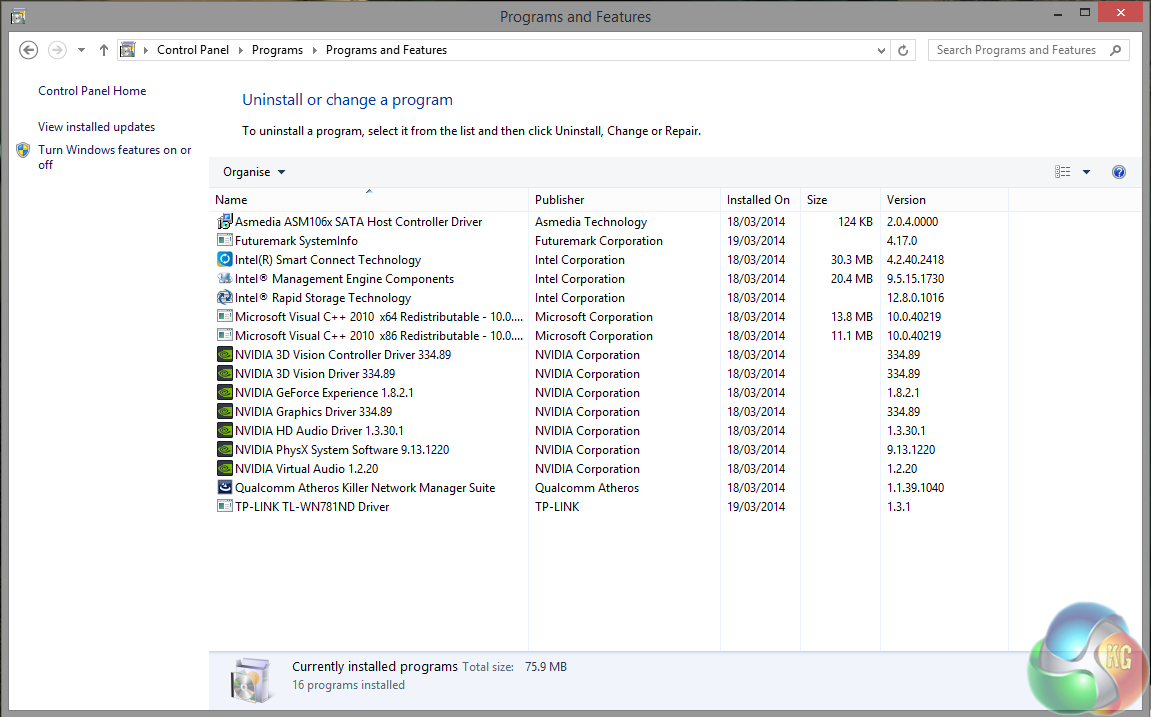Viewport: 1151px width, 717px height.
Task: Select the Futuremark SystemInfo entry
Action: pyautogui.click(x=296, y=241)
